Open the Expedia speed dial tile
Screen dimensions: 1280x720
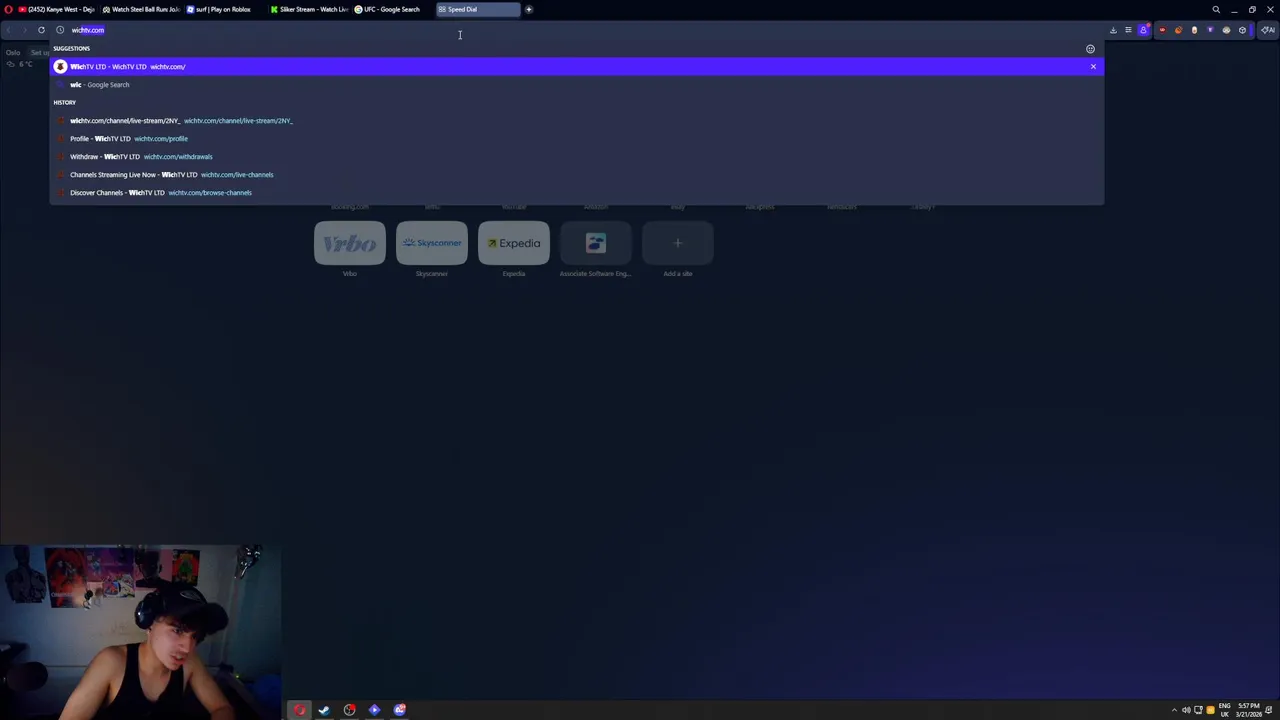coord(514,243)
